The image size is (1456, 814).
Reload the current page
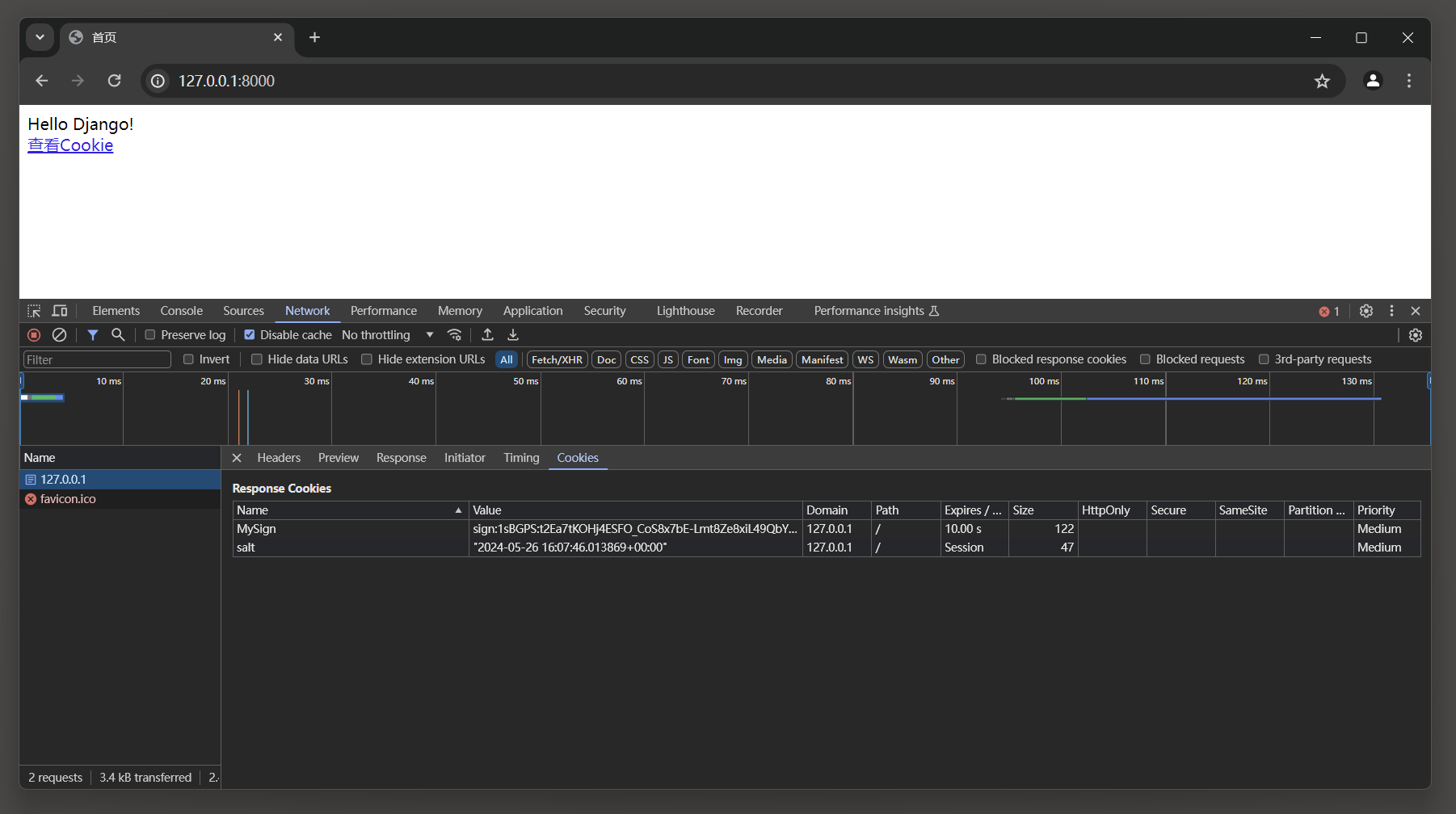(x=114, y=81)
